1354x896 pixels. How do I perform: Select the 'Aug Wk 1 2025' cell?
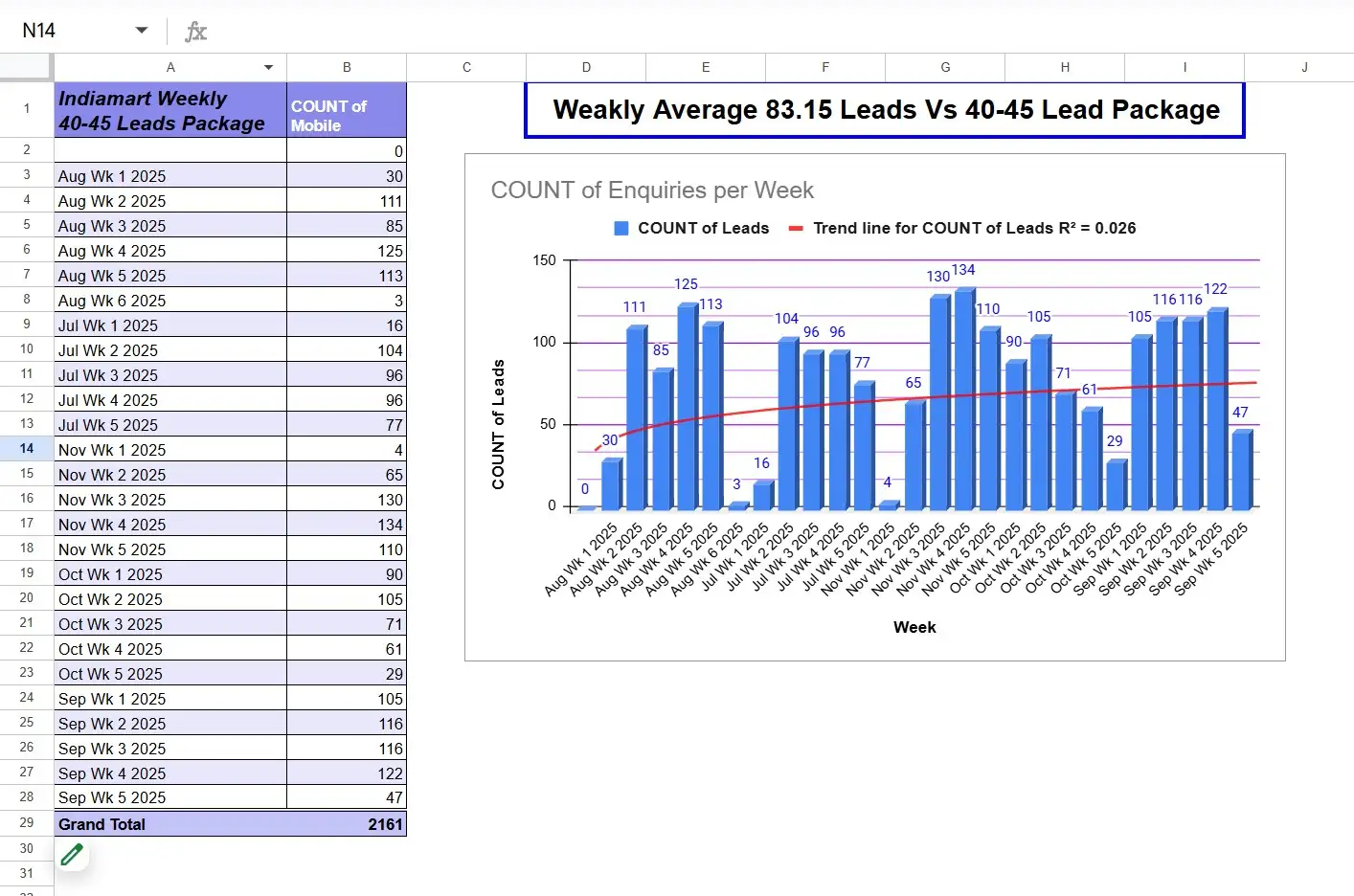pos(170,175)
